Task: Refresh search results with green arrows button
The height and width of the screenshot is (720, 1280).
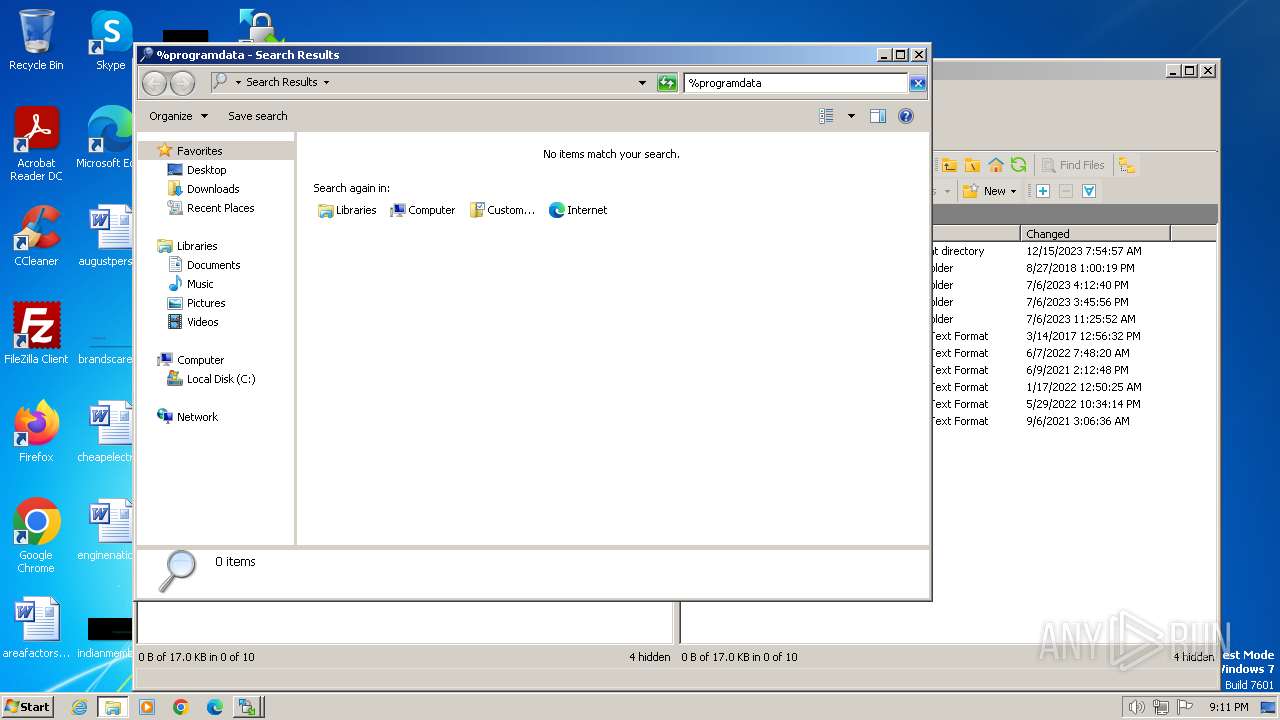Action: (x=667, y=83)
